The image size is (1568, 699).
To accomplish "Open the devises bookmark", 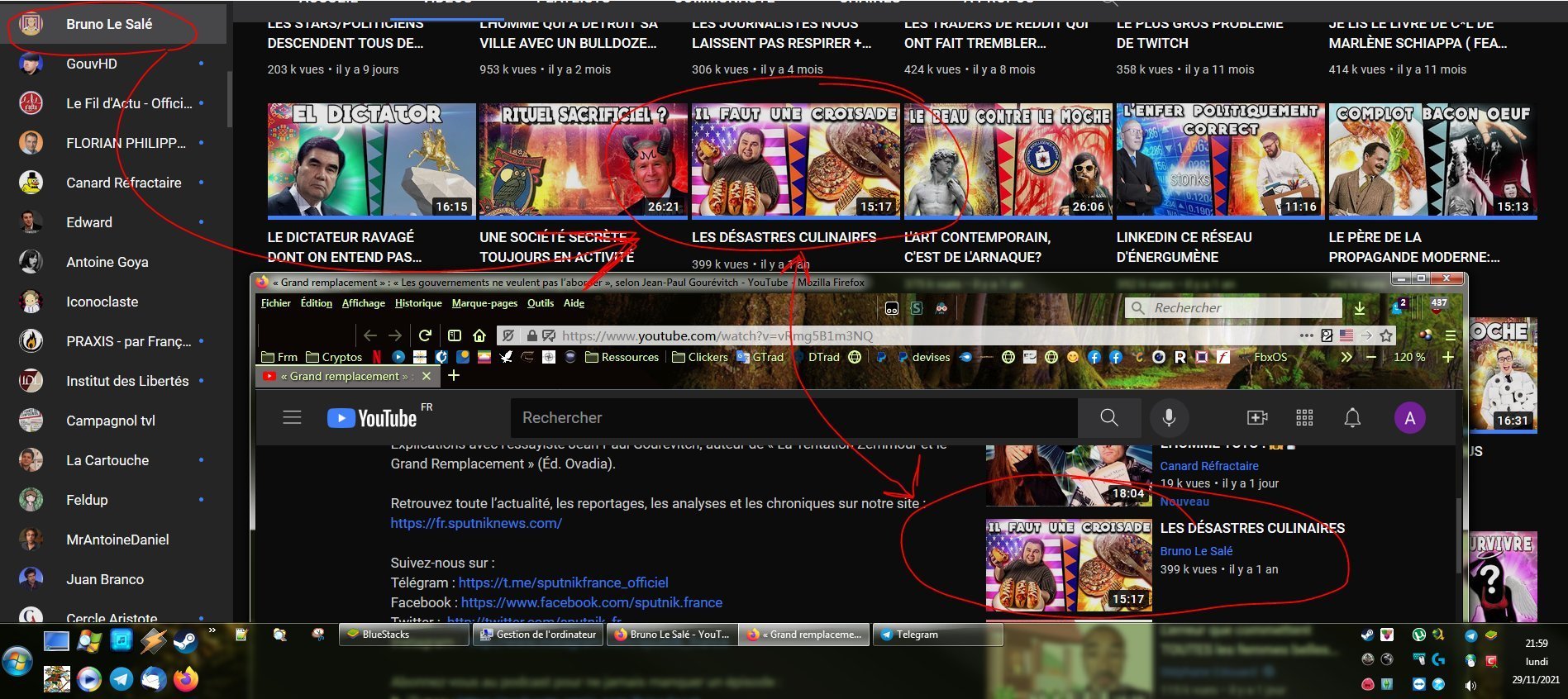I will pos(923,357).
